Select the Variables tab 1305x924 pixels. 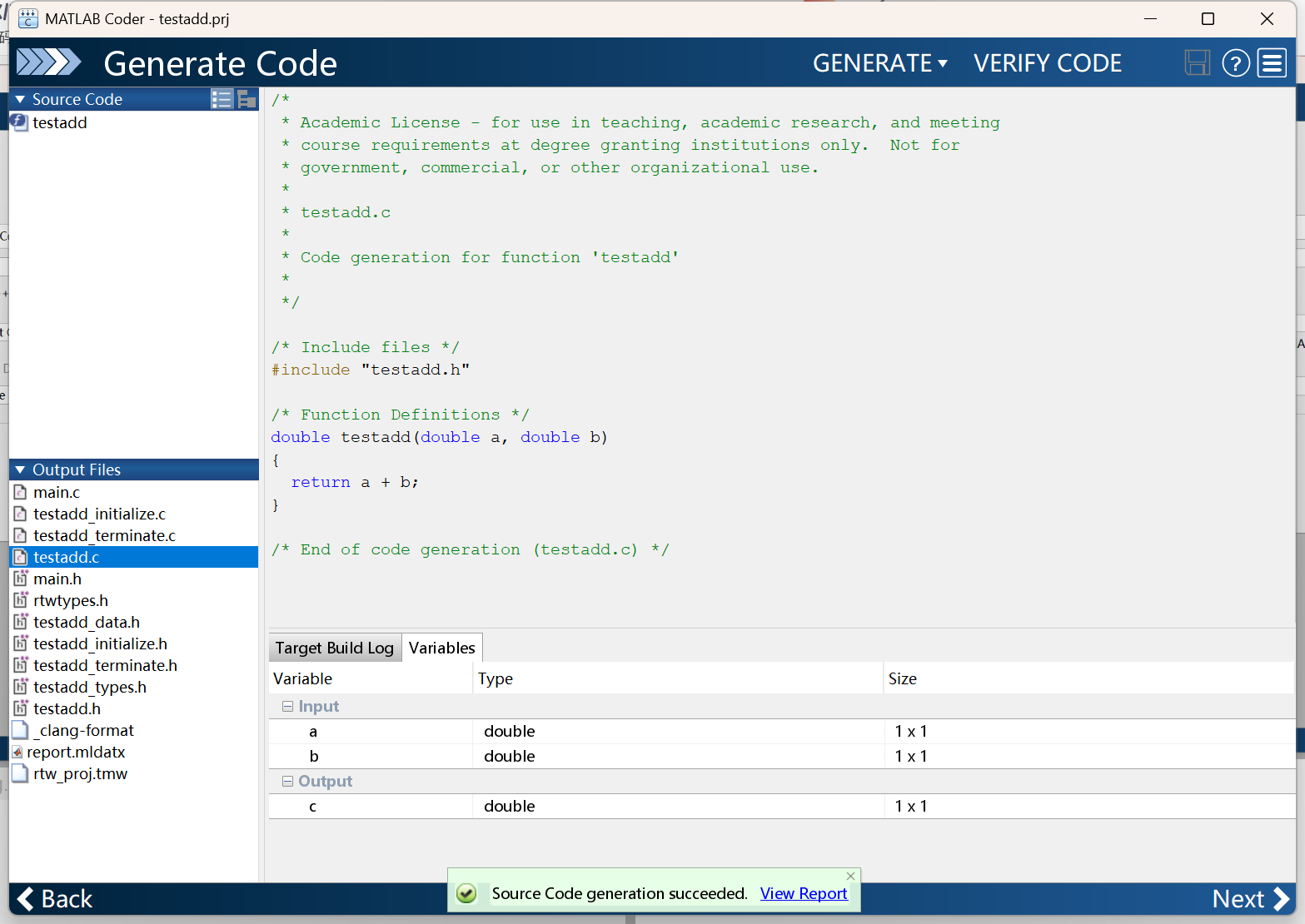(x=442, y=648)
